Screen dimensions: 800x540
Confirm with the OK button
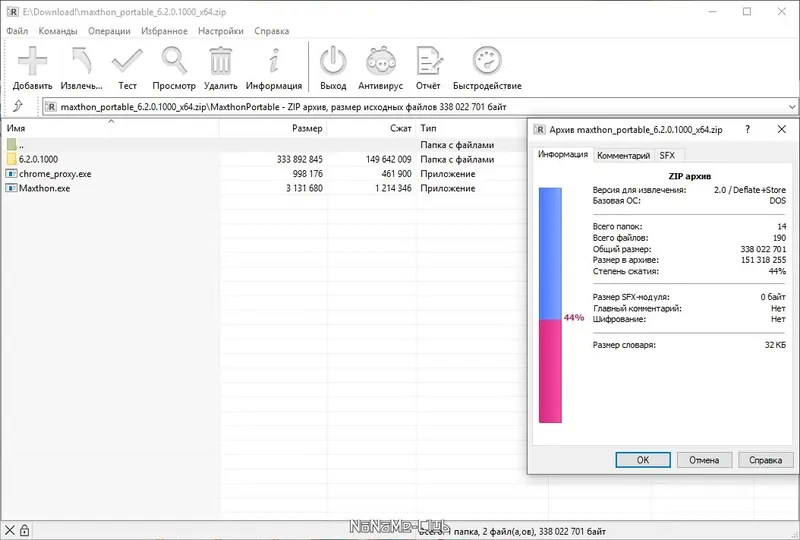pos(643,460)
